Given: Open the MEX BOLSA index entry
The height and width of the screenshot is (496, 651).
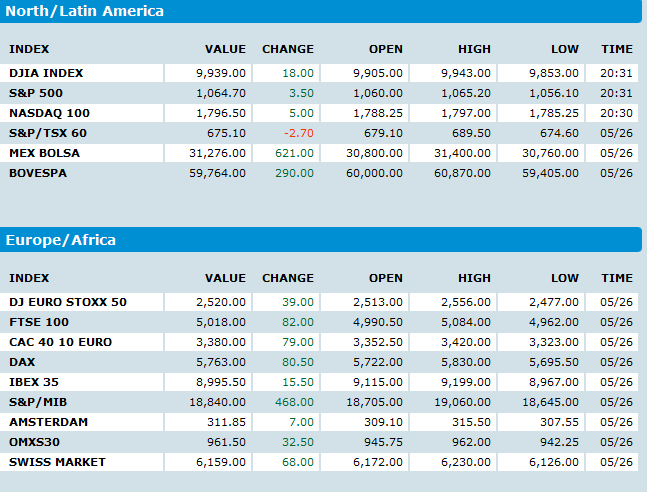Looking at the screenshot, I should (44, 153).
